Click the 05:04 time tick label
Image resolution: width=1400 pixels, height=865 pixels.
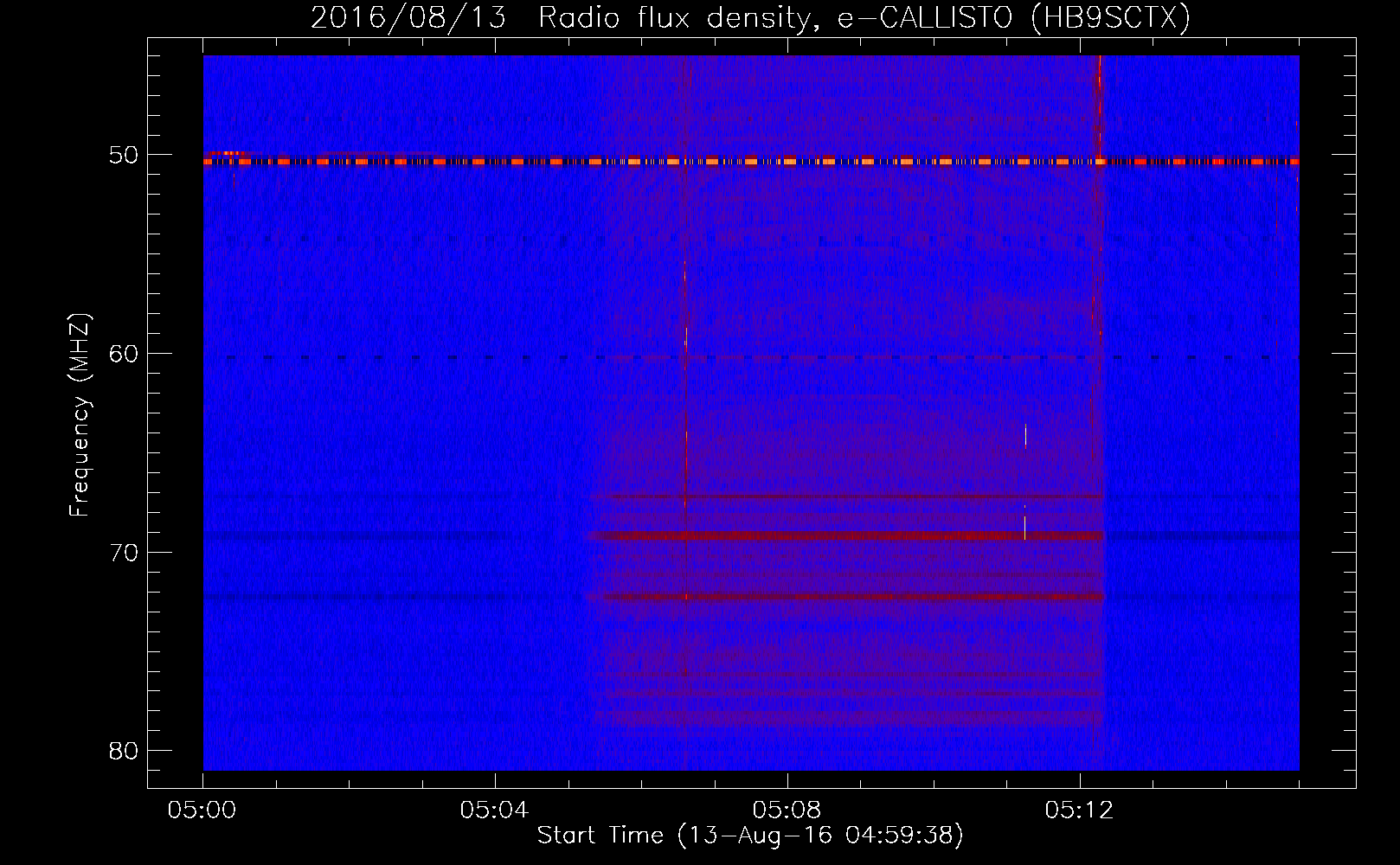[494, 811]
